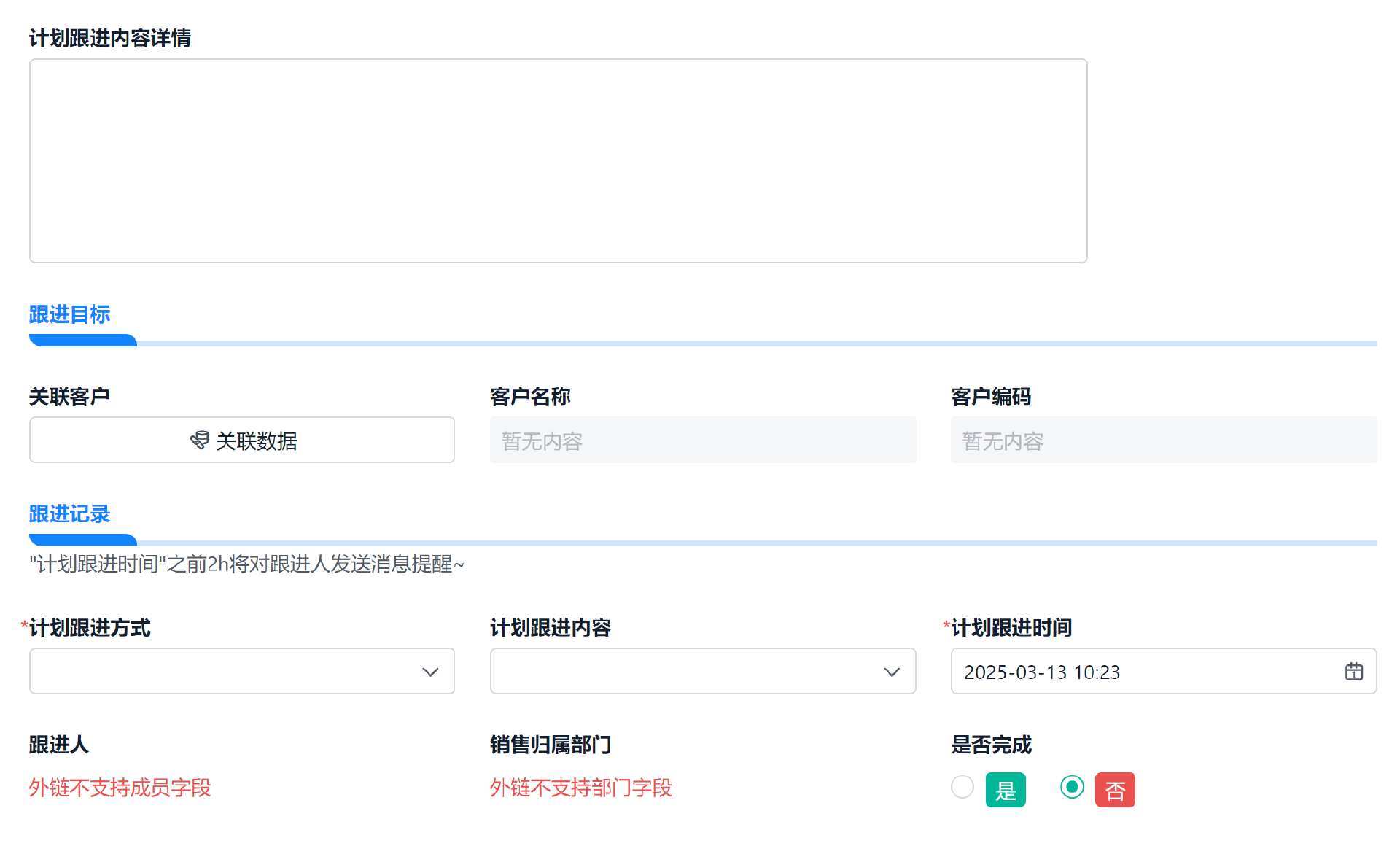Click the 客户名称 field
Screen dimensions: 1400x846
pos(702,440)
